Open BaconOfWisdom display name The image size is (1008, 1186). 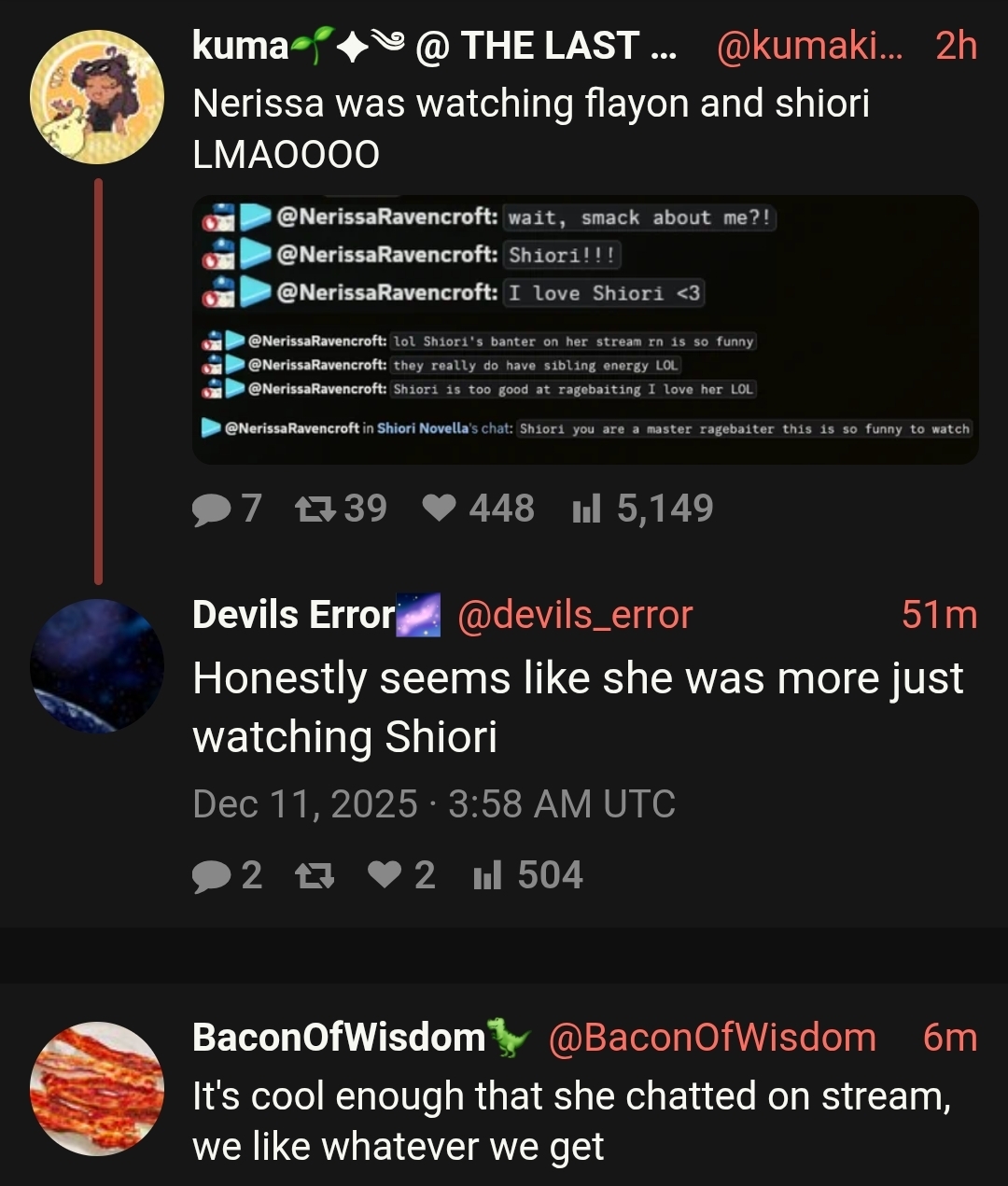point(339,1038)
